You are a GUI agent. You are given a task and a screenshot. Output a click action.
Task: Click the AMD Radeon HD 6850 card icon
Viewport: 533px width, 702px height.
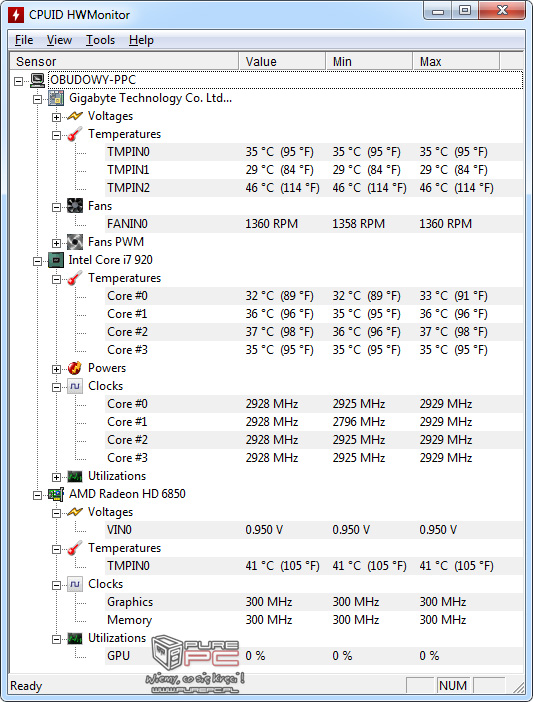56,494
